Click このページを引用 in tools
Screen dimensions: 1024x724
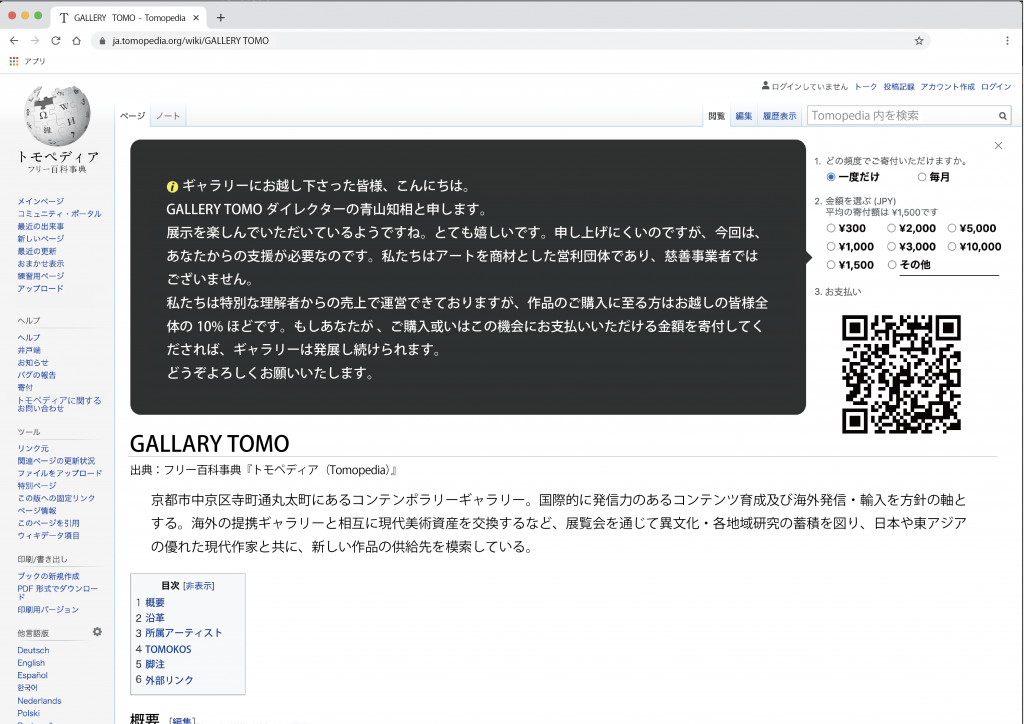48,523
